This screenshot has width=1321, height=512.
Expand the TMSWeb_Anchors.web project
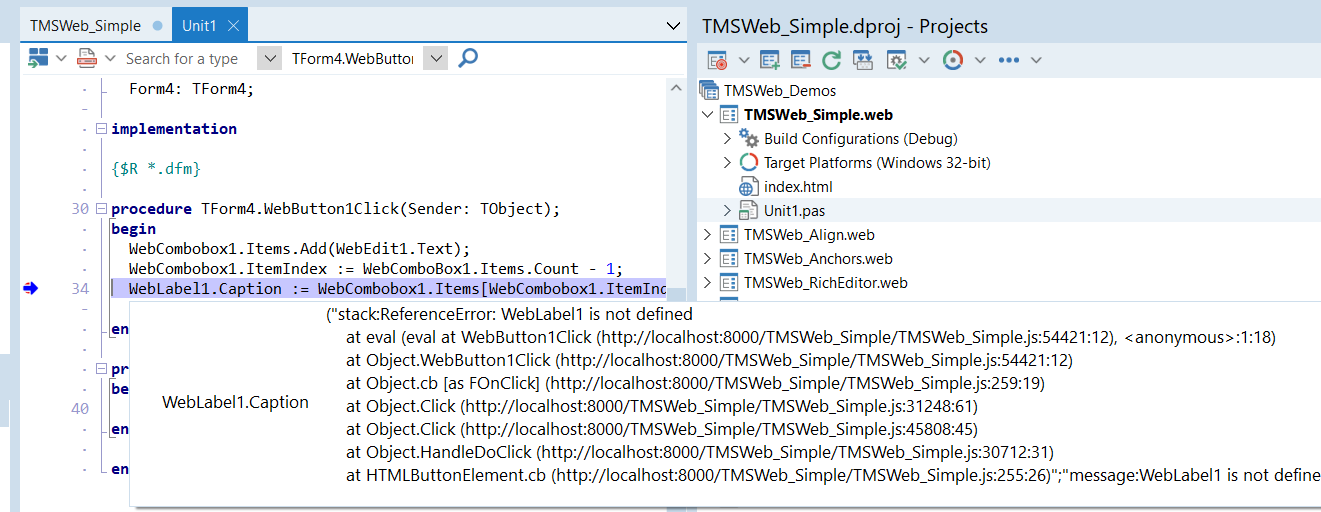click(x=708, y=258)
